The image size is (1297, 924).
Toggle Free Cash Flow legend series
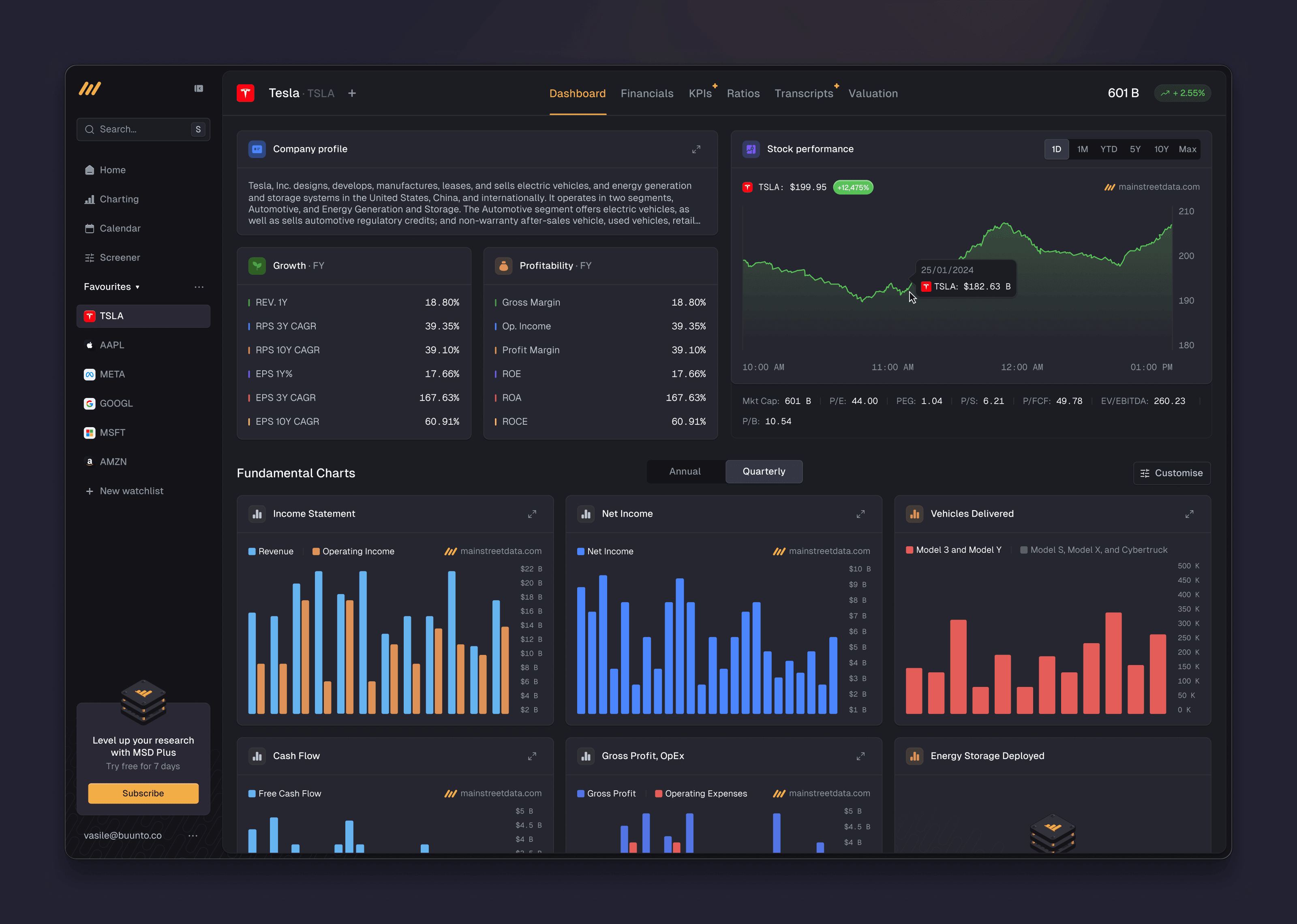pyautogui.click(x=285, y=793)
